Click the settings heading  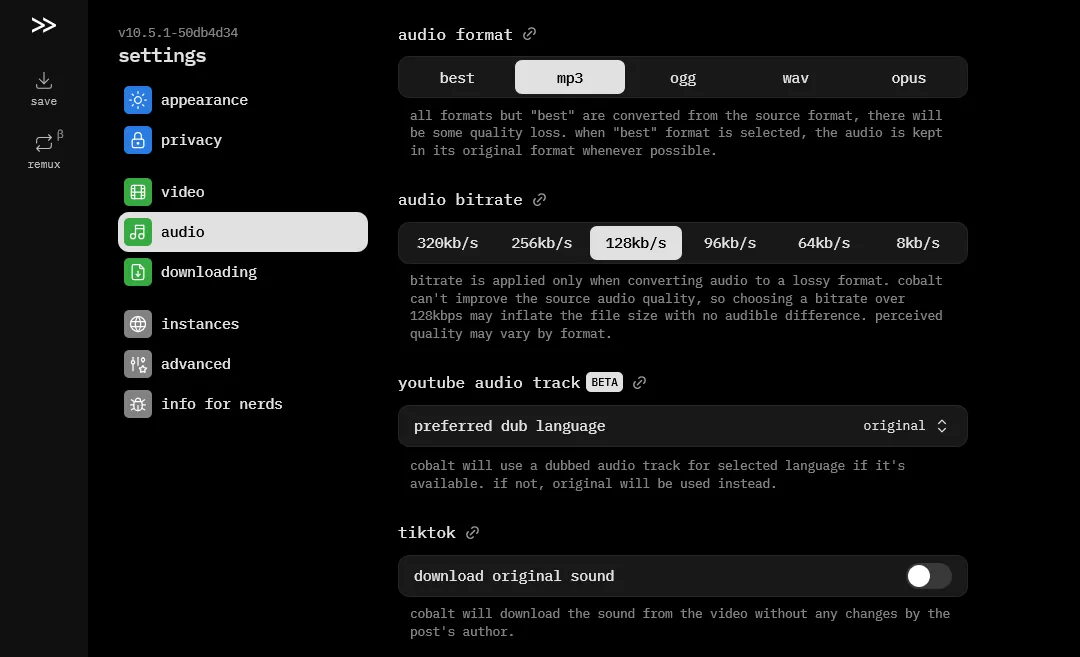pos(162,55)
